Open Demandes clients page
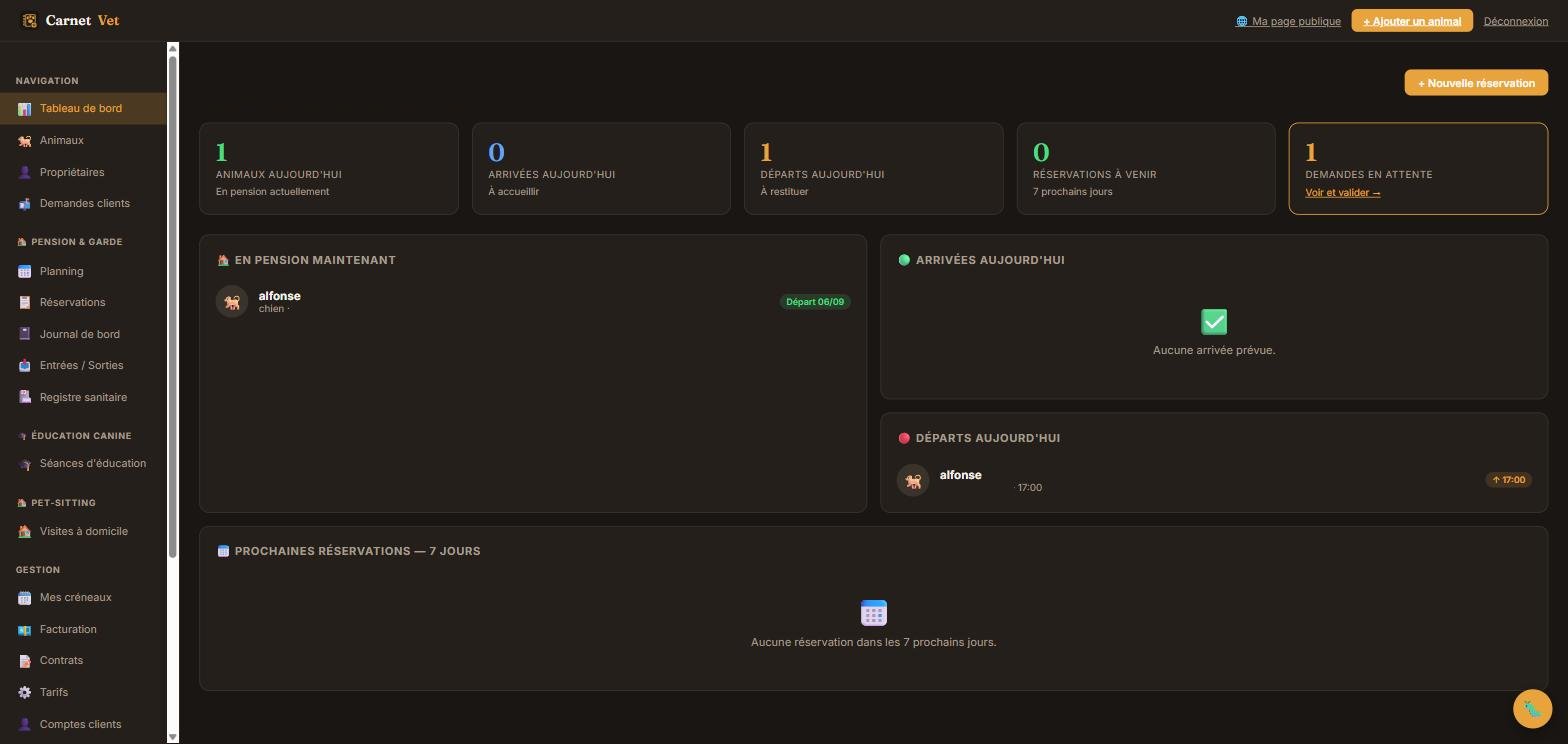 click(x=83, y=203)
